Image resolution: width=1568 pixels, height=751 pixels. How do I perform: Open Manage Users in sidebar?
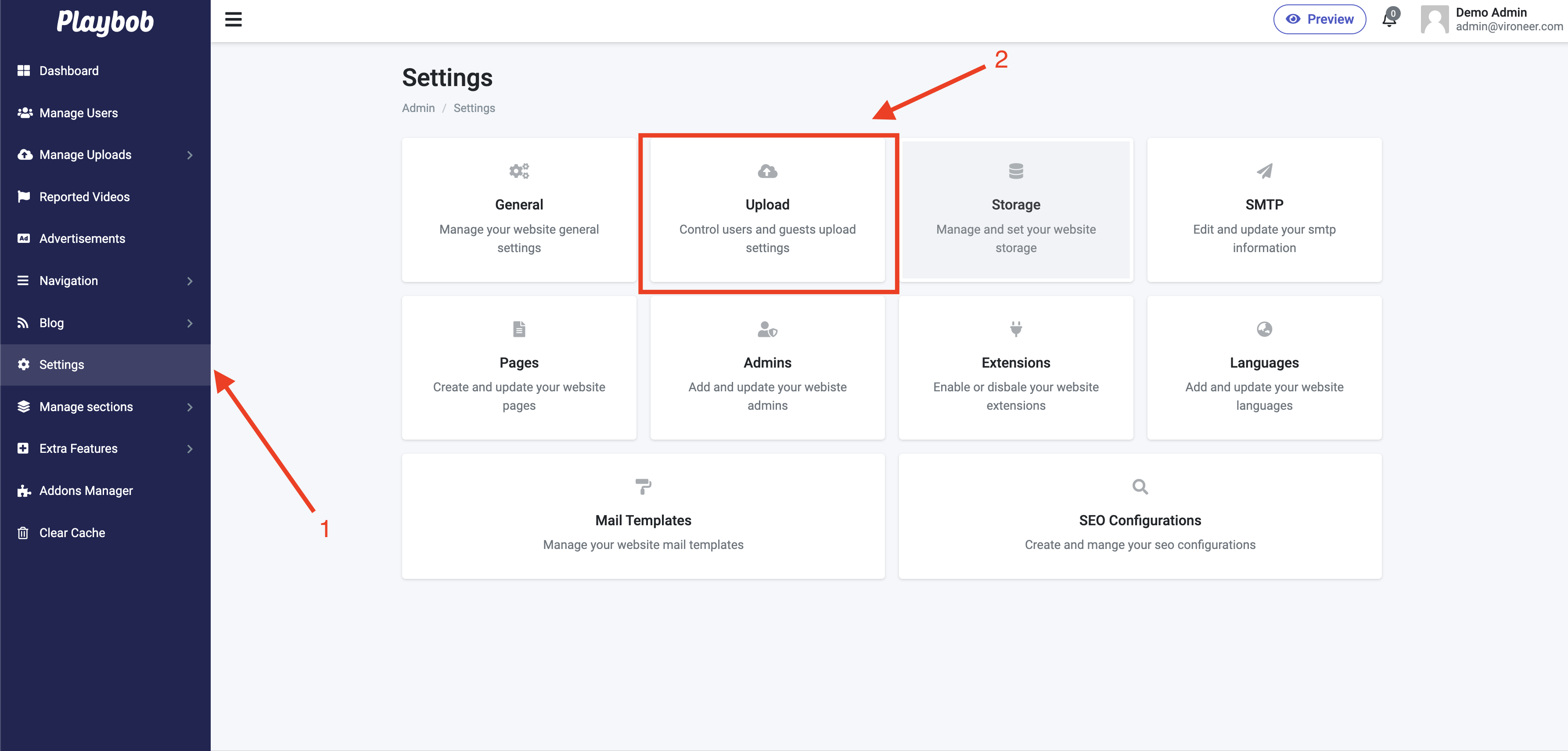pos(105,113)
